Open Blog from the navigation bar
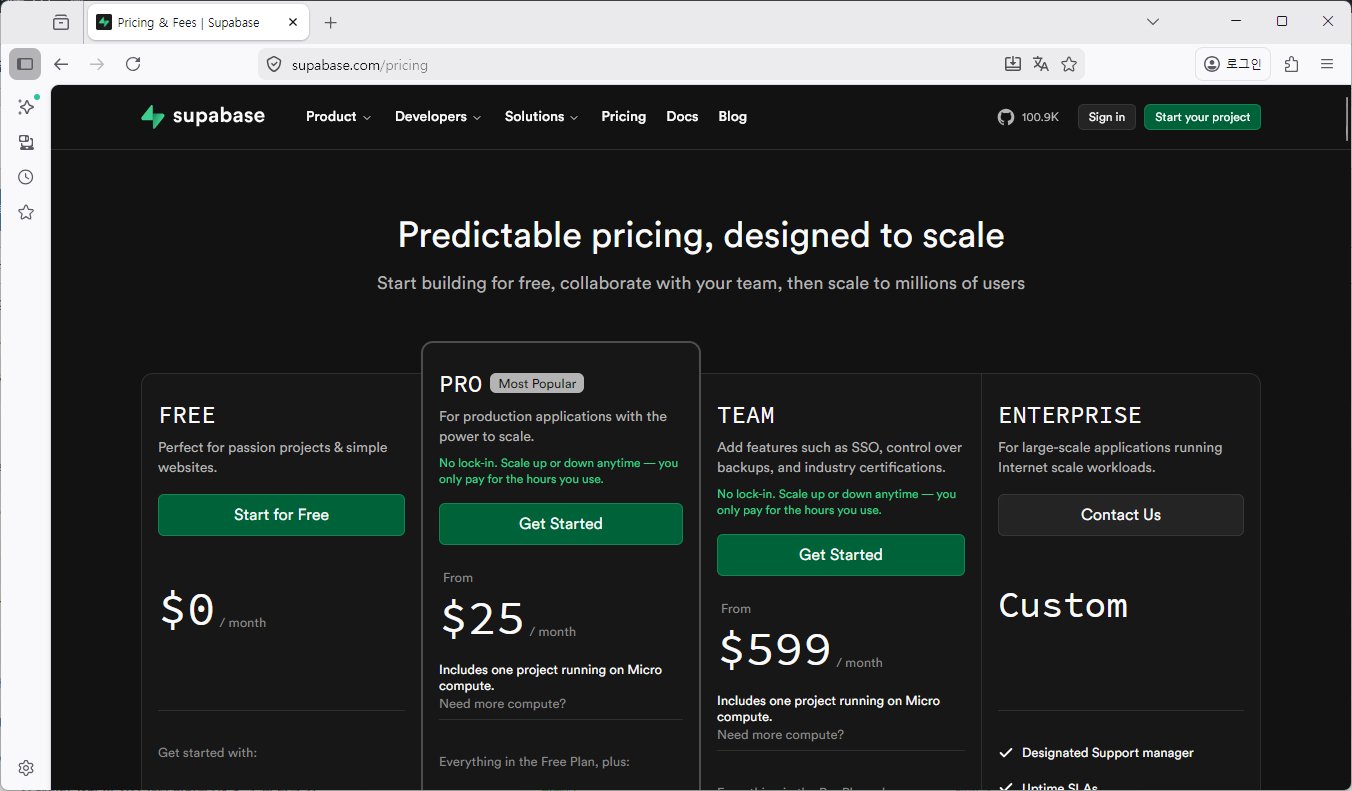The image size is (1352, 791). [732, 116]
